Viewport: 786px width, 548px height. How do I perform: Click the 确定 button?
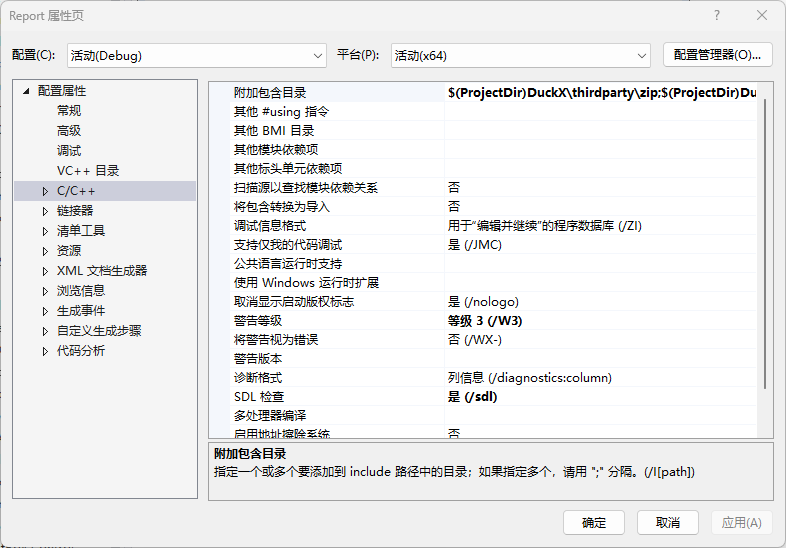point(594,523)
